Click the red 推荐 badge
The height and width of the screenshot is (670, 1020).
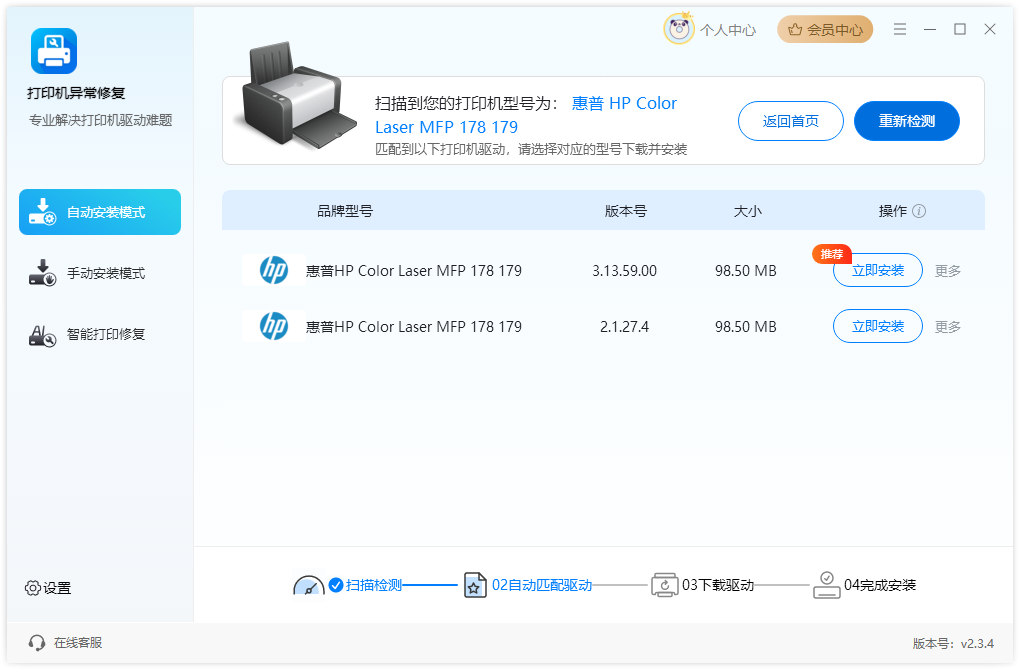coord(831,254)
